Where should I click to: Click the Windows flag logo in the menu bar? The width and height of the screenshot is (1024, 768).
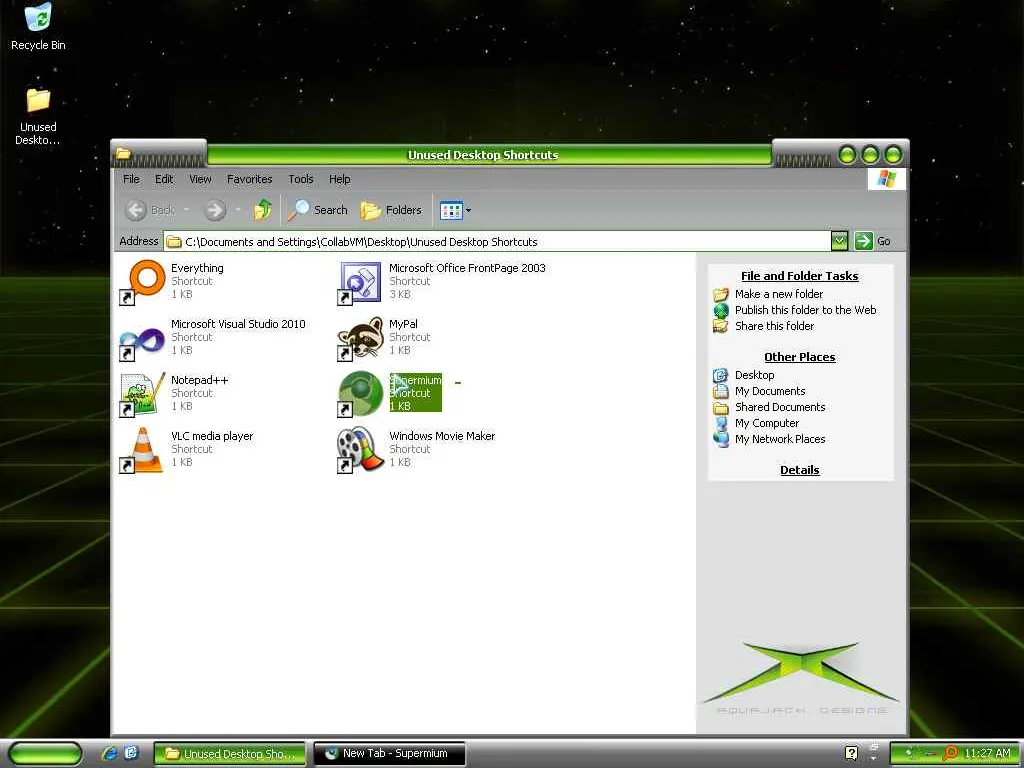[887, 178]
